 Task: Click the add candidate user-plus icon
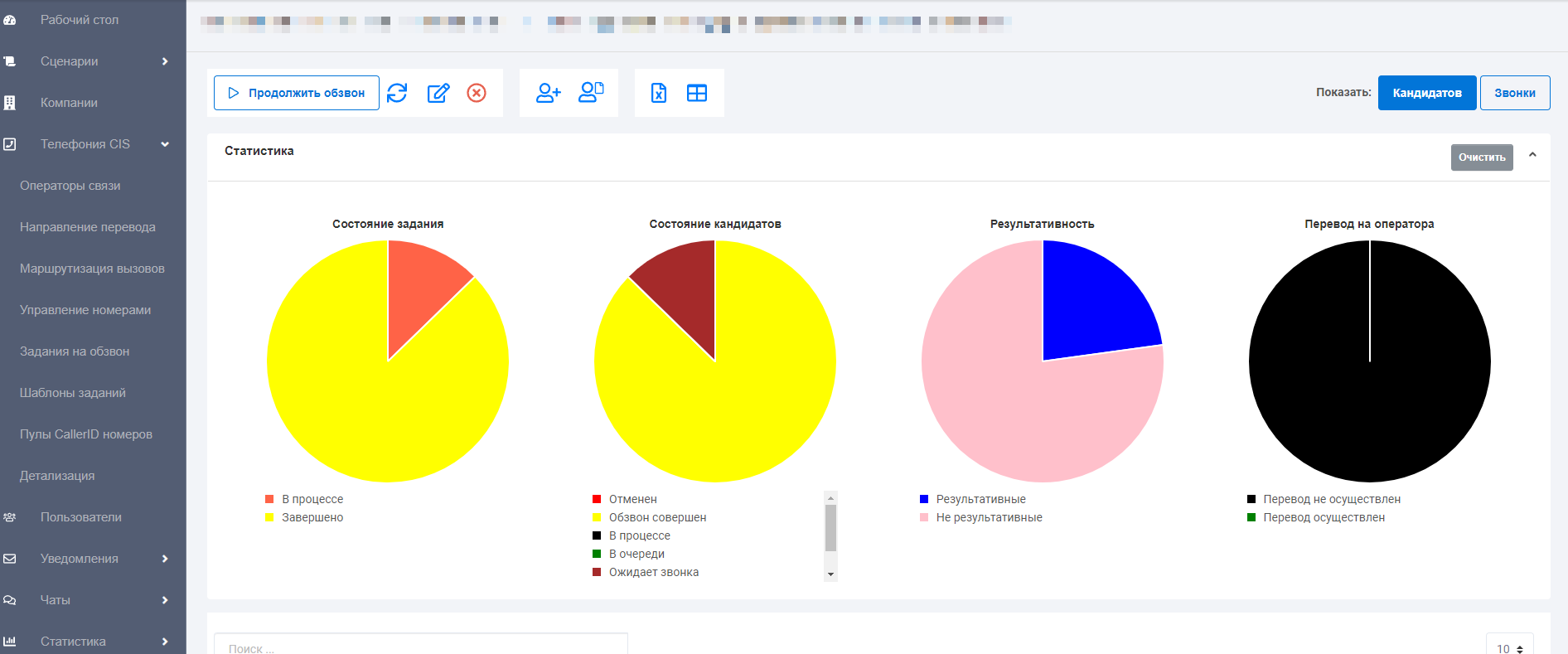[548, 93]
